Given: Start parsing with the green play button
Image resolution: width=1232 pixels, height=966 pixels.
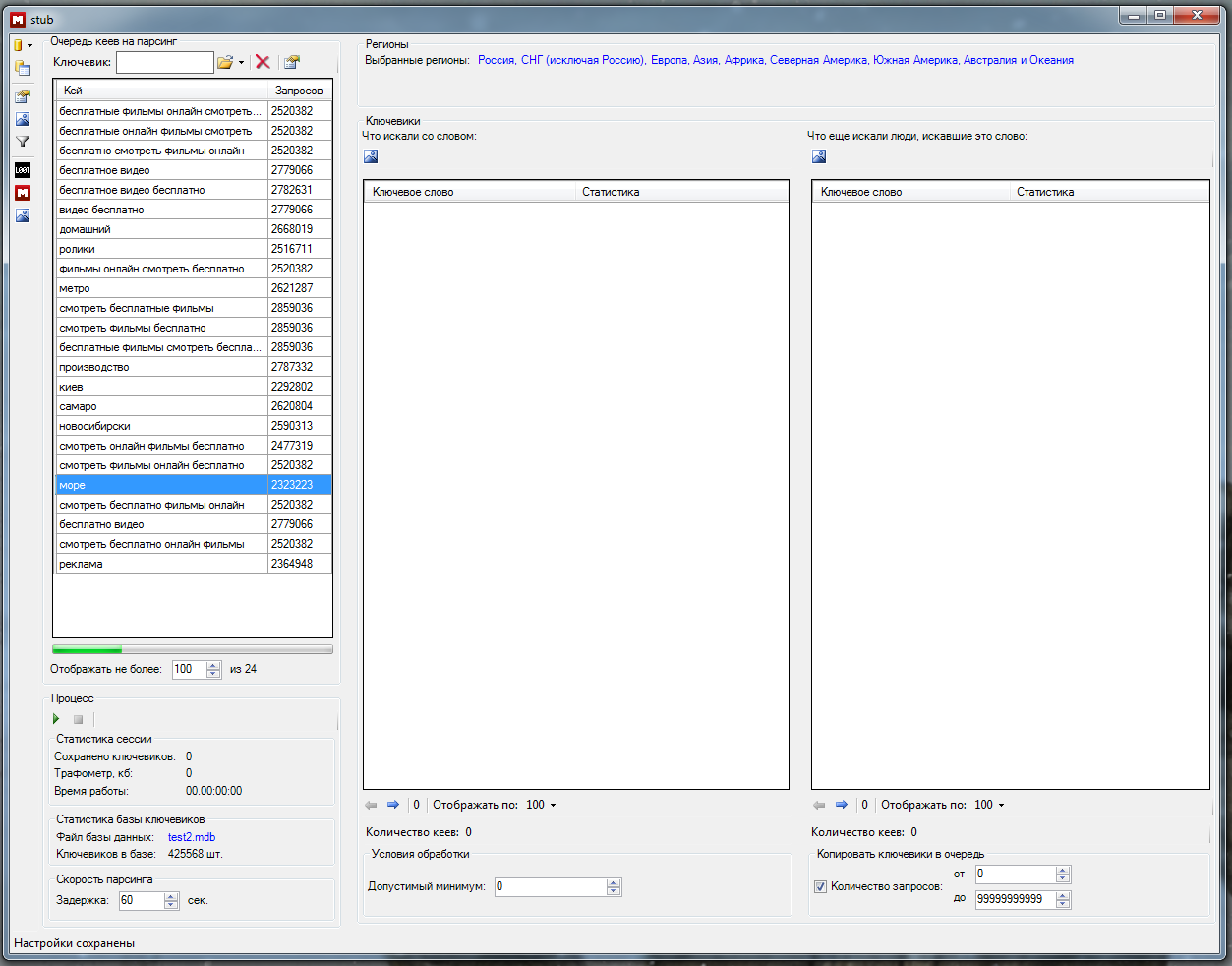Looking at the screenshot, I should [56, 719].
